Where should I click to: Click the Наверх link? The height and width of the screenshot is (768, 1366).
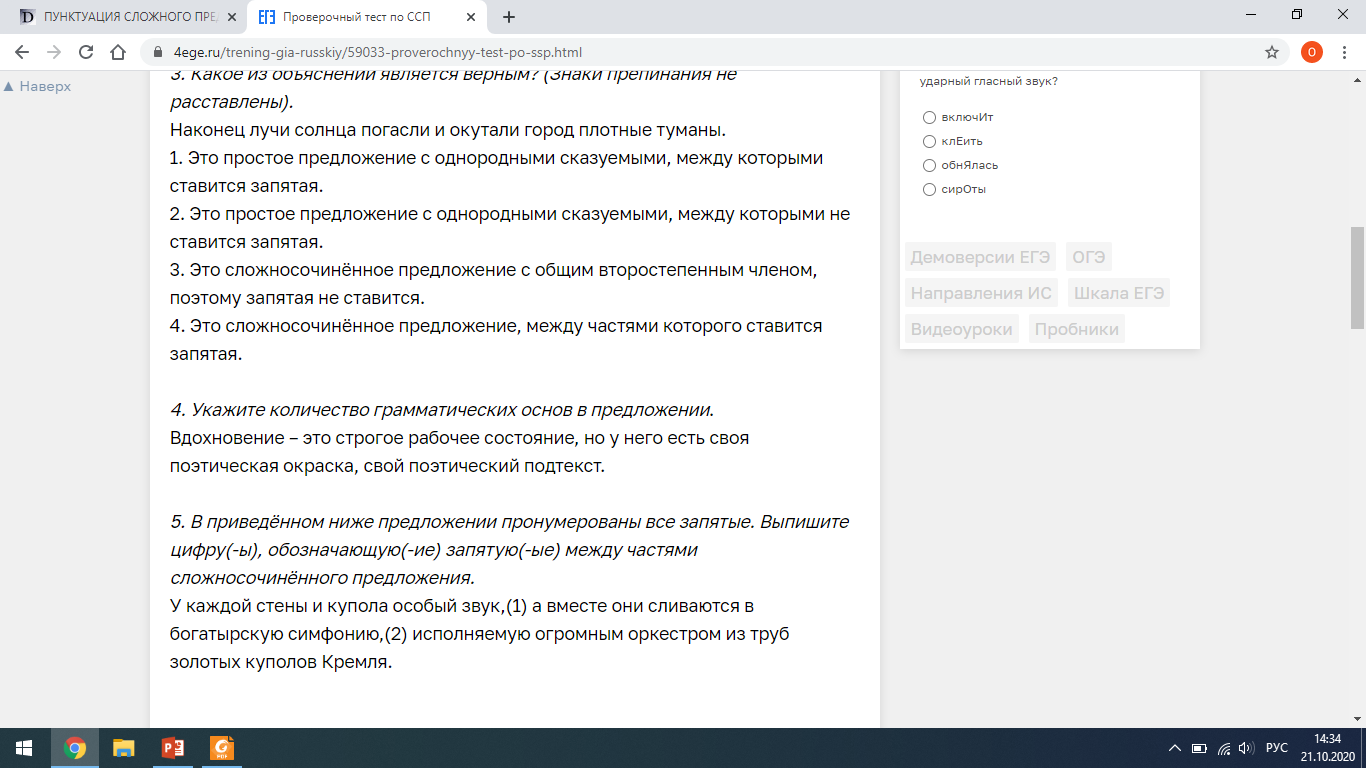click(38, 86)
